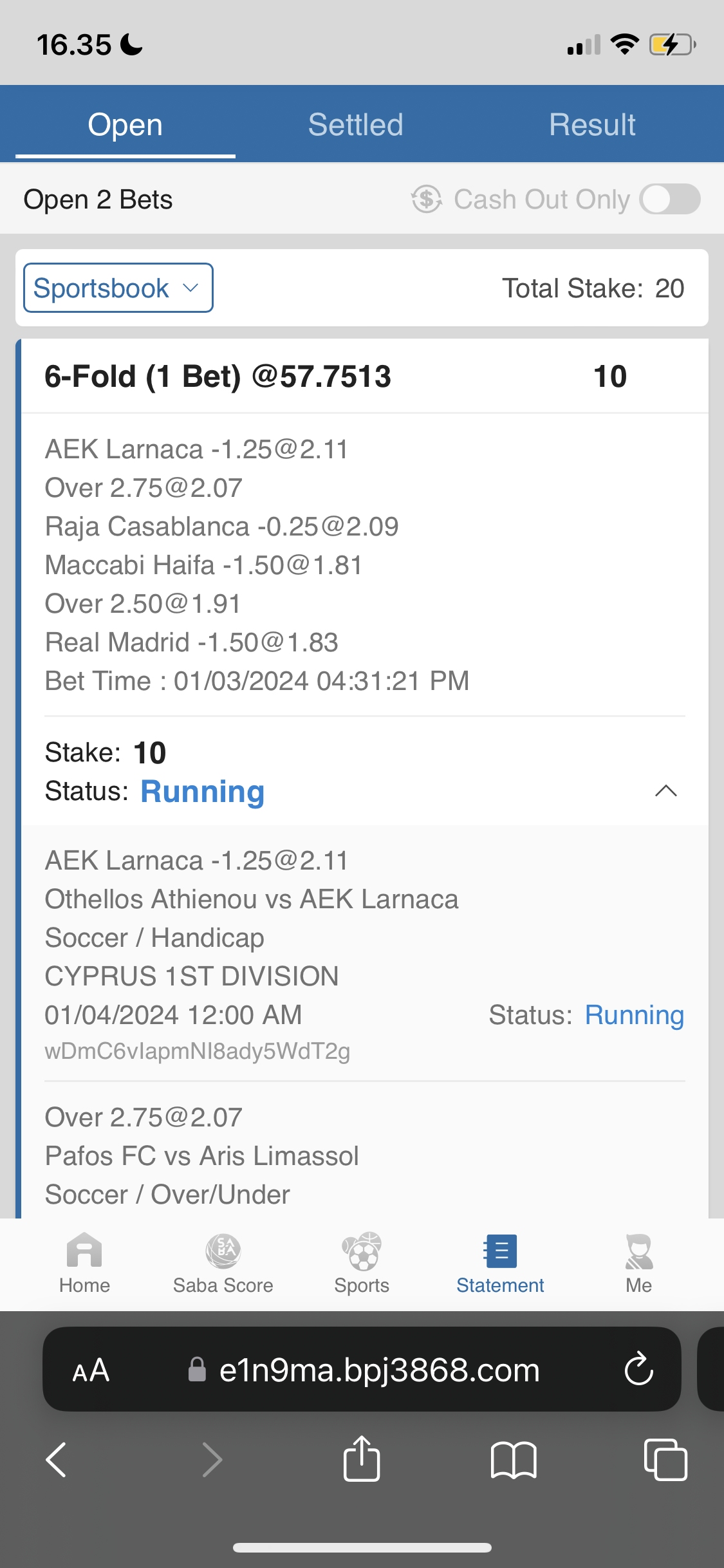Select the Open bets tab
The height and width of the screenshot is (1568, 724).
[x=125, y=124]
